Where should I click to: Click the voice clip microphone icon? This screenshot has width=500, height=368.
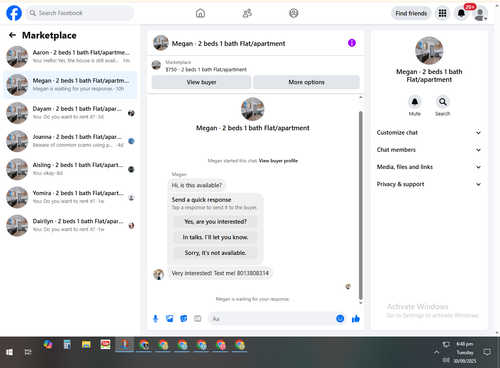pyautogui.click(x=155, y=319)
